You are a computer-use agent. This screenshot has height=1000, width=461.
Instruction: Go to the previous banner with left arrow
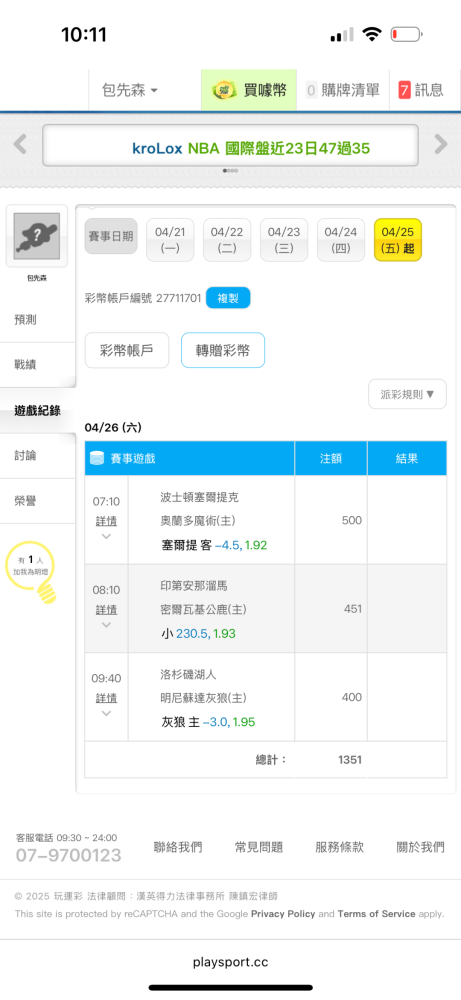[x=20, y=145]
